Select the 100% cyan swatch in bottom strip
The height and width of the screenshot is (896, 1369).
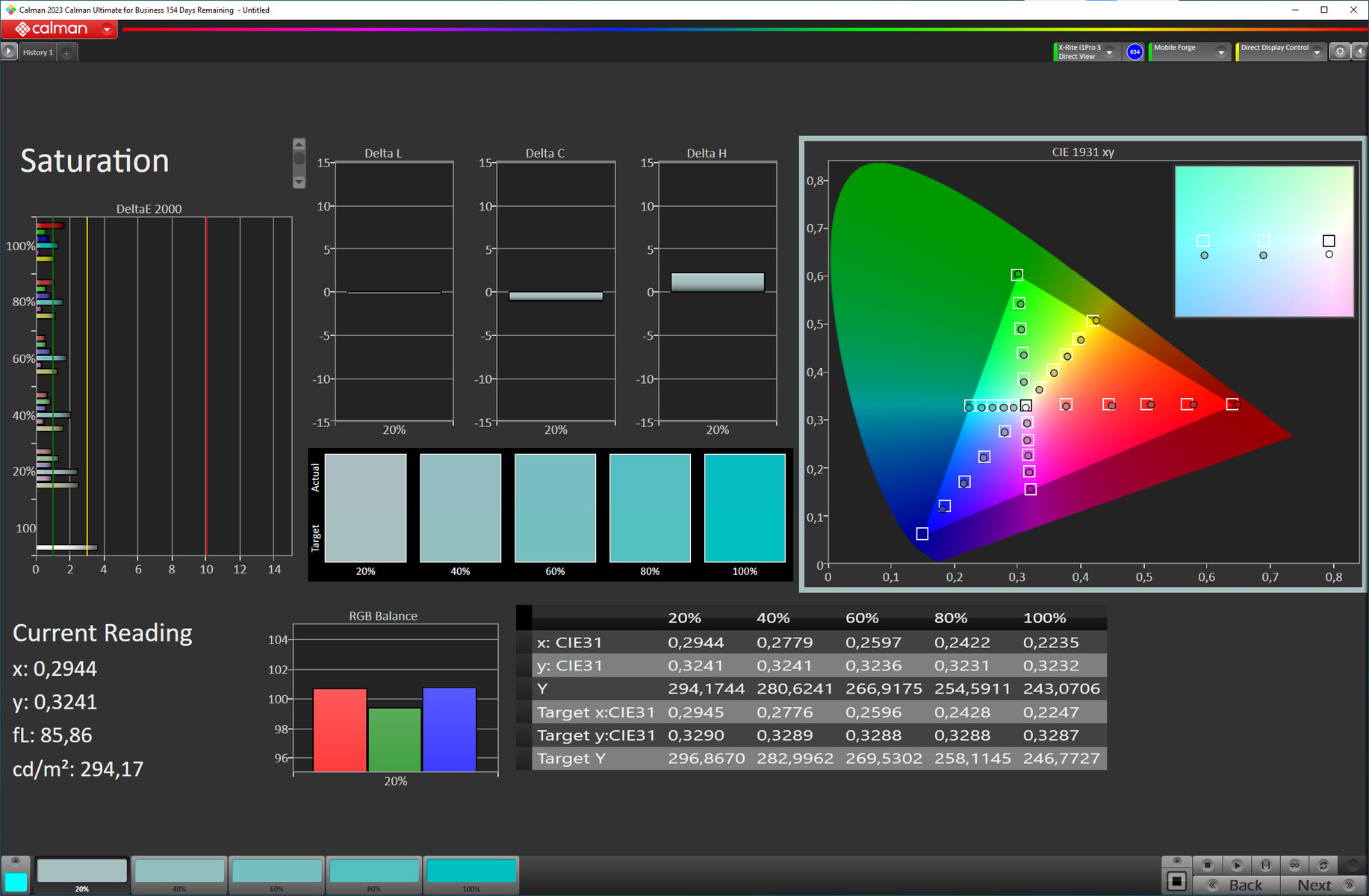pyautogui.click(x=471, y=872)
